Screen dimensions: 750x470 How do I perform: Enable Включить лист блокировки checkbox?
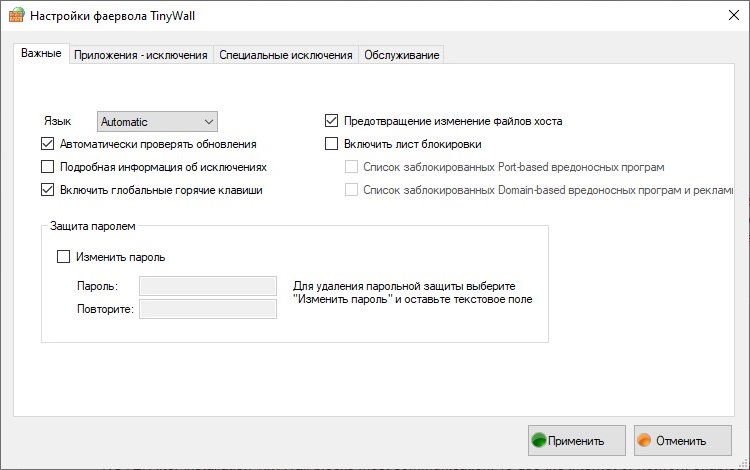pos(332,144)
